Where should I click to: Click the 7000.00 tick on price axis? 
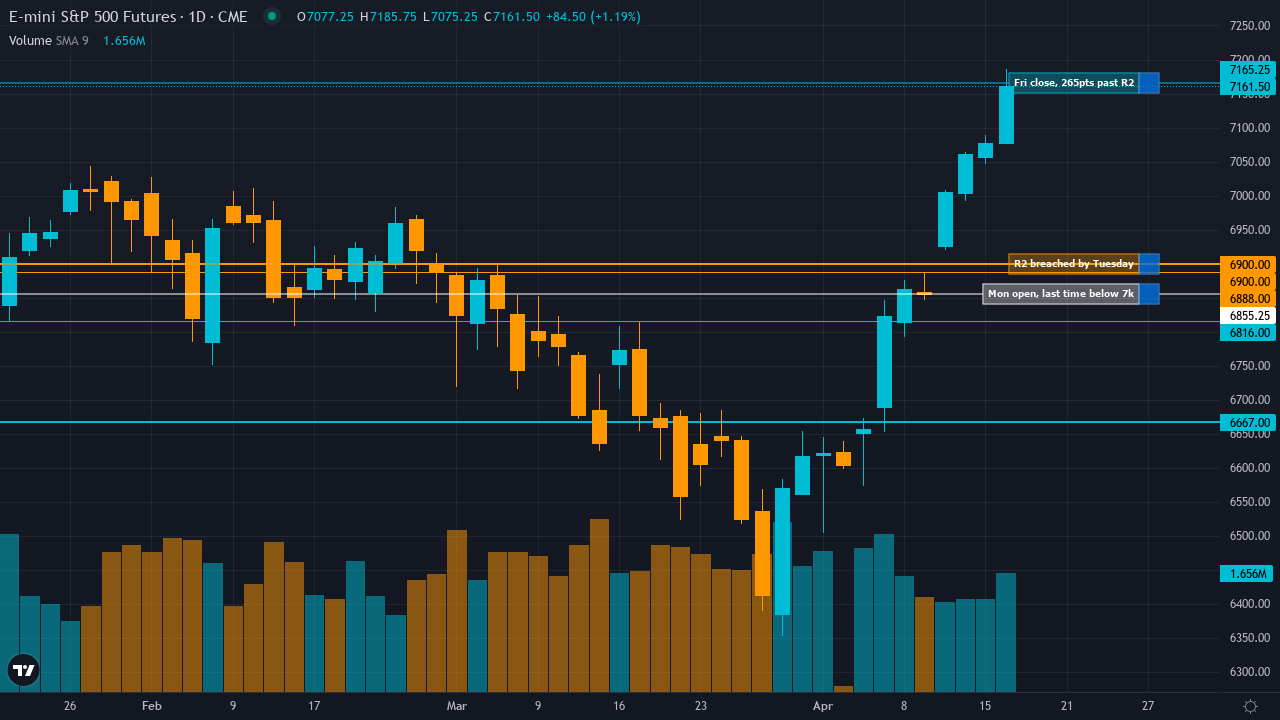[1250, 196]
